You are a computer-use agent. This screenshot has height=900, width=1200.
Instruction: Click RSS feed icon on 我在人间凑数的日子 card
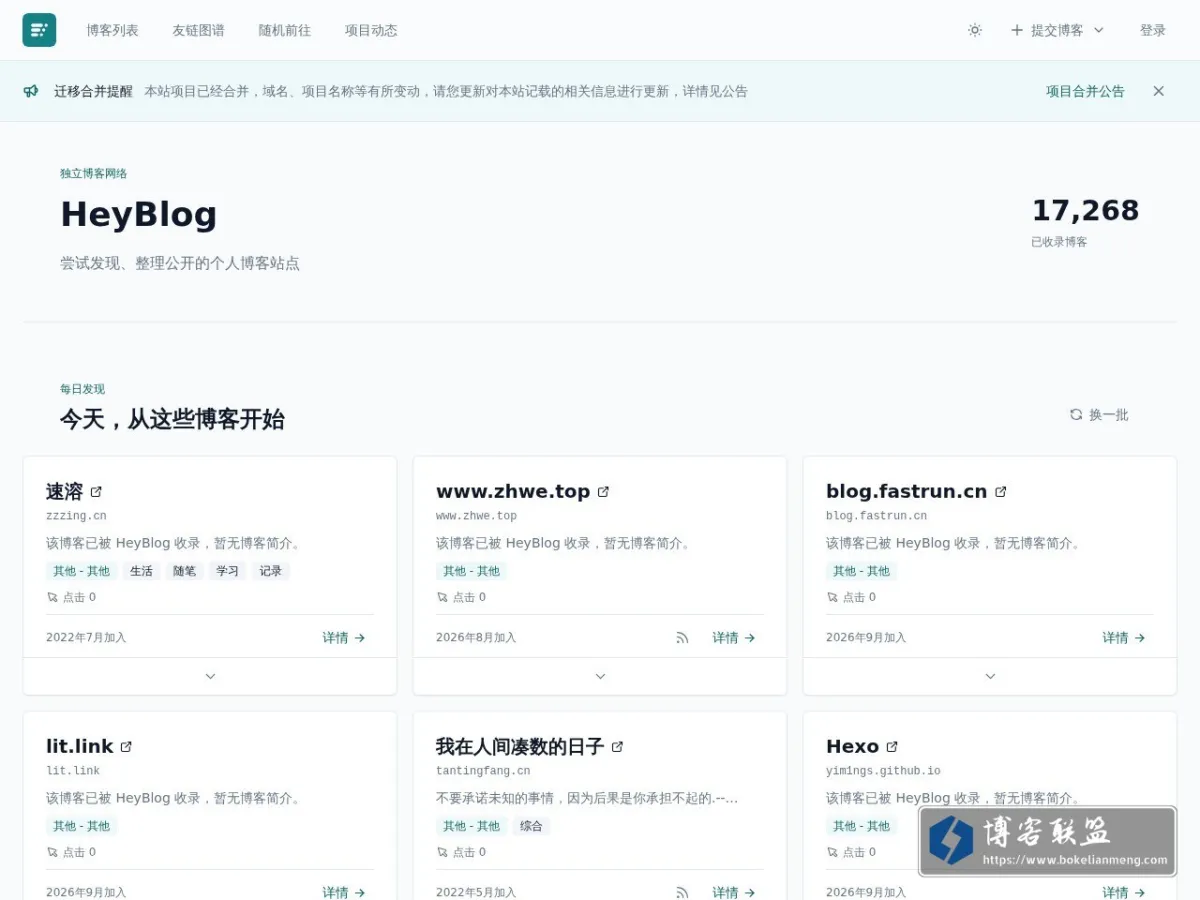[x=682, y=892]
